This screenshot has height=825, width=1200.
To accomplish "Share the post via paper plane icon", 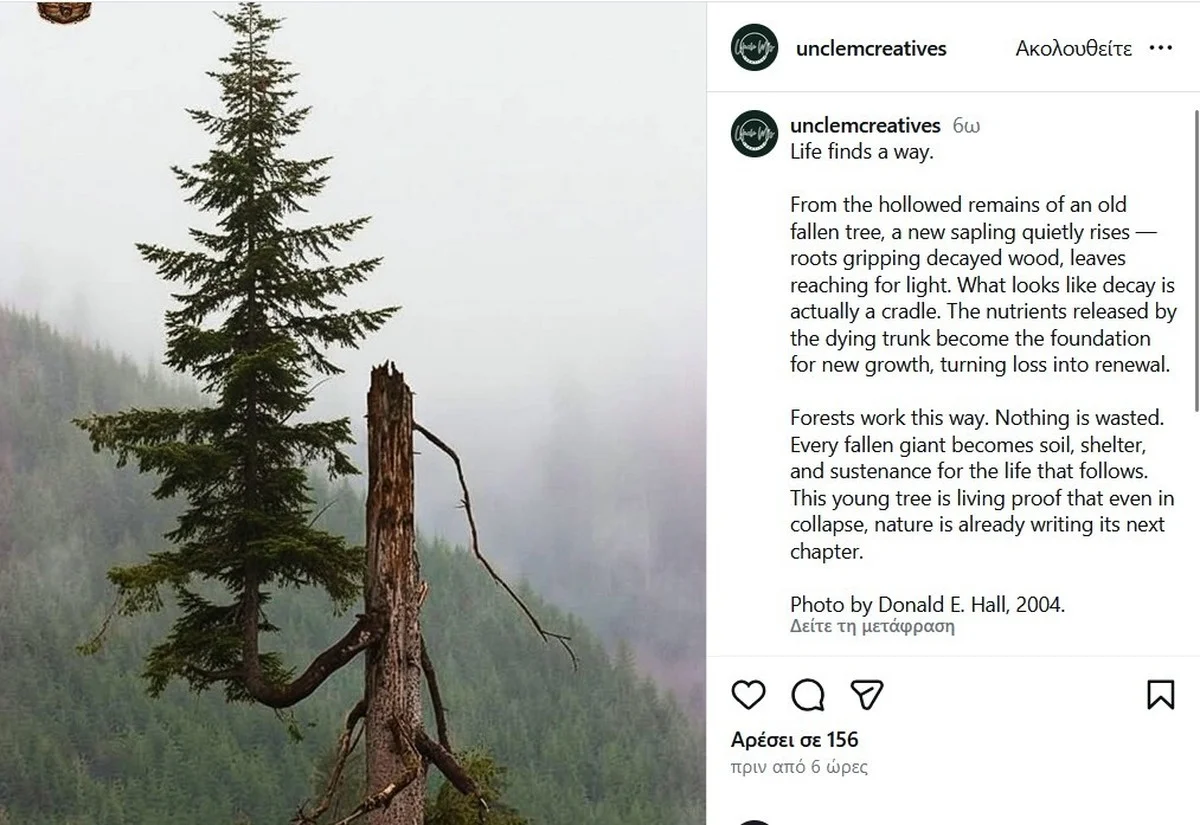I will click(x=867, y=695).
